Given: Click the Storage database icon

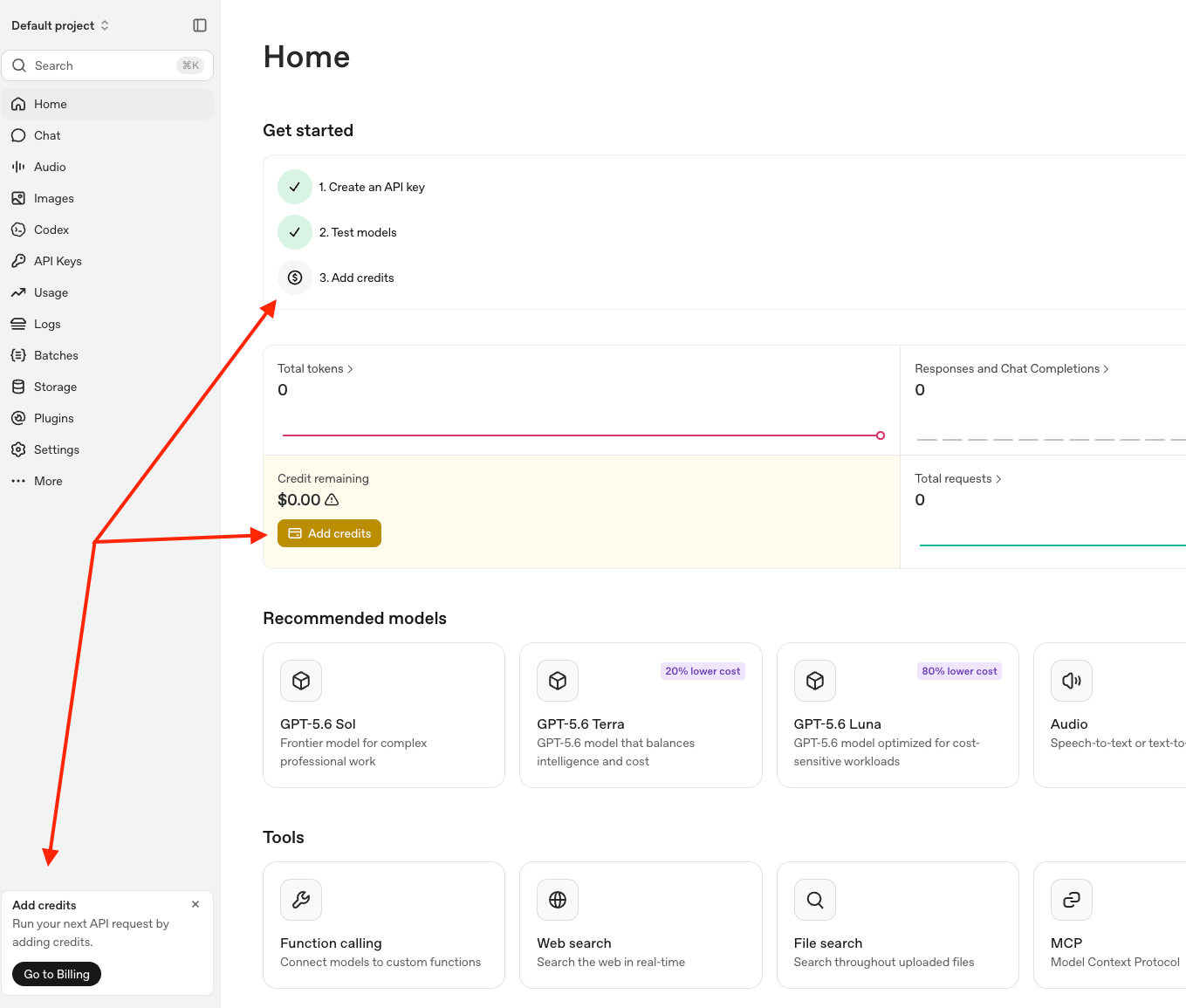Looking at the screenshot, I should click(x=18, y=387).
